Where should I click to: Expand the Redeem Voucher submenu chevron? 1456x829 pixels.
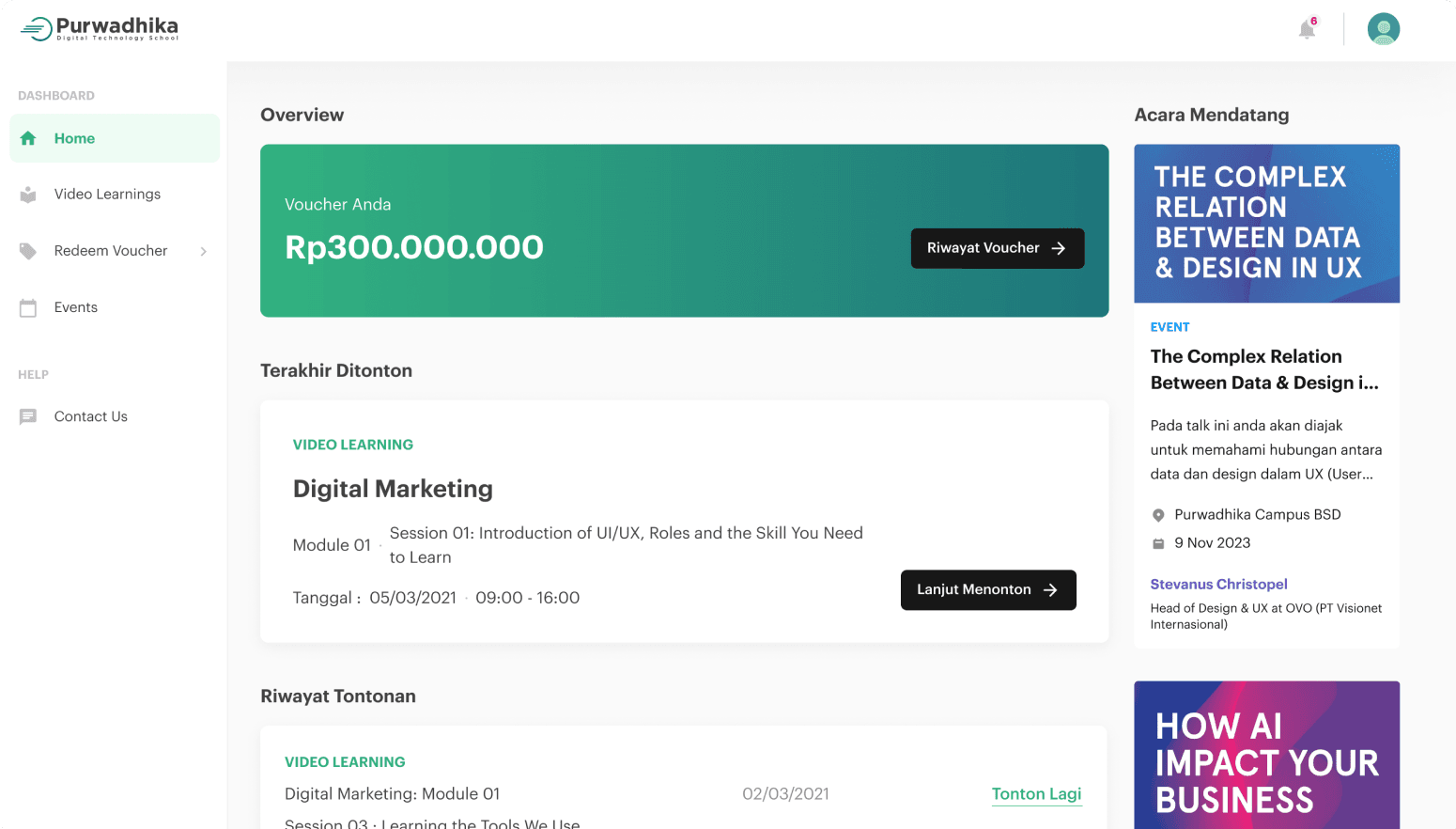(x=203, y=251)
